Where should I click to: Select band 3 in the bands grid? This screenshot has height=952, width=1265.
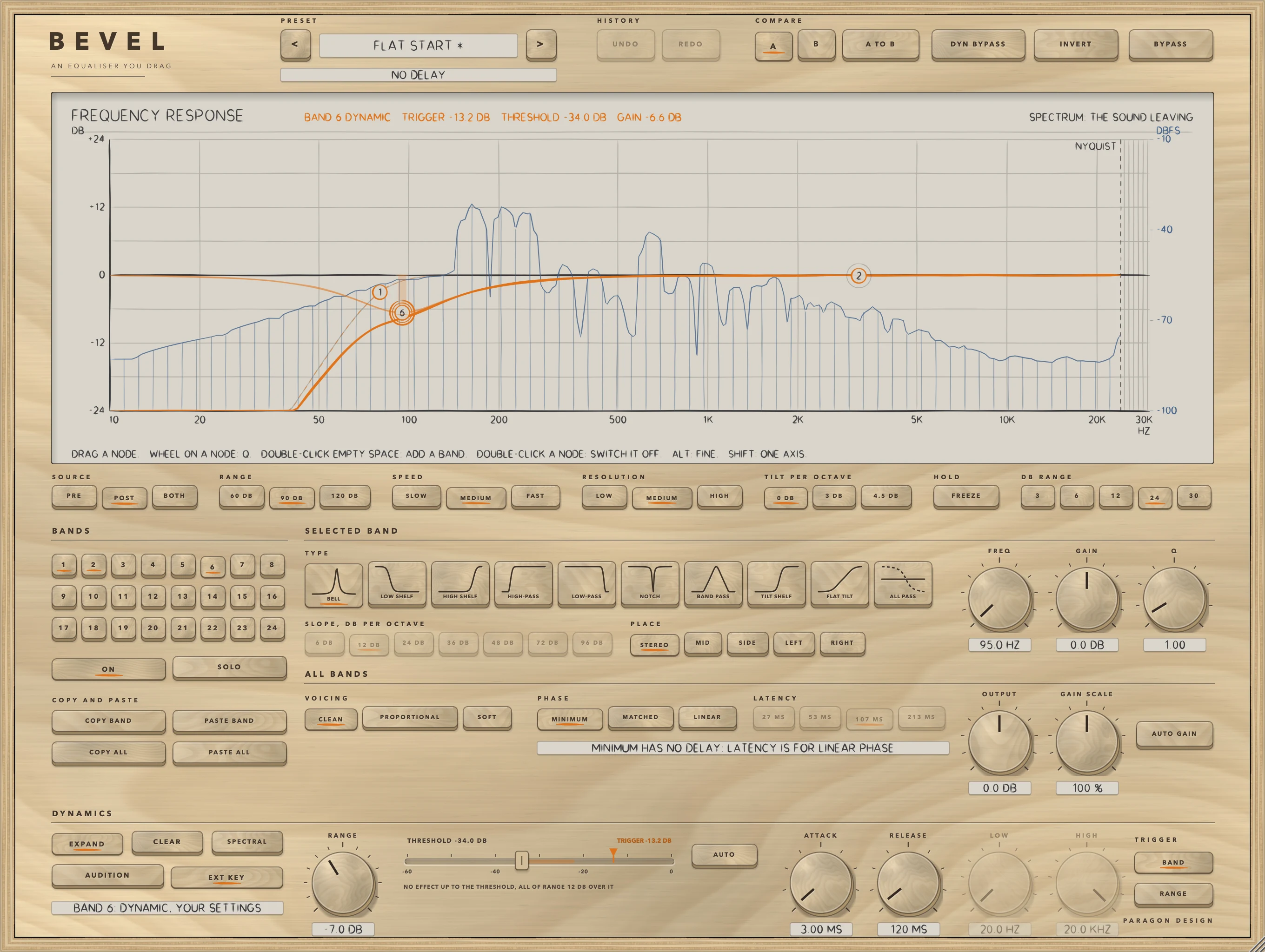(123, 565)
